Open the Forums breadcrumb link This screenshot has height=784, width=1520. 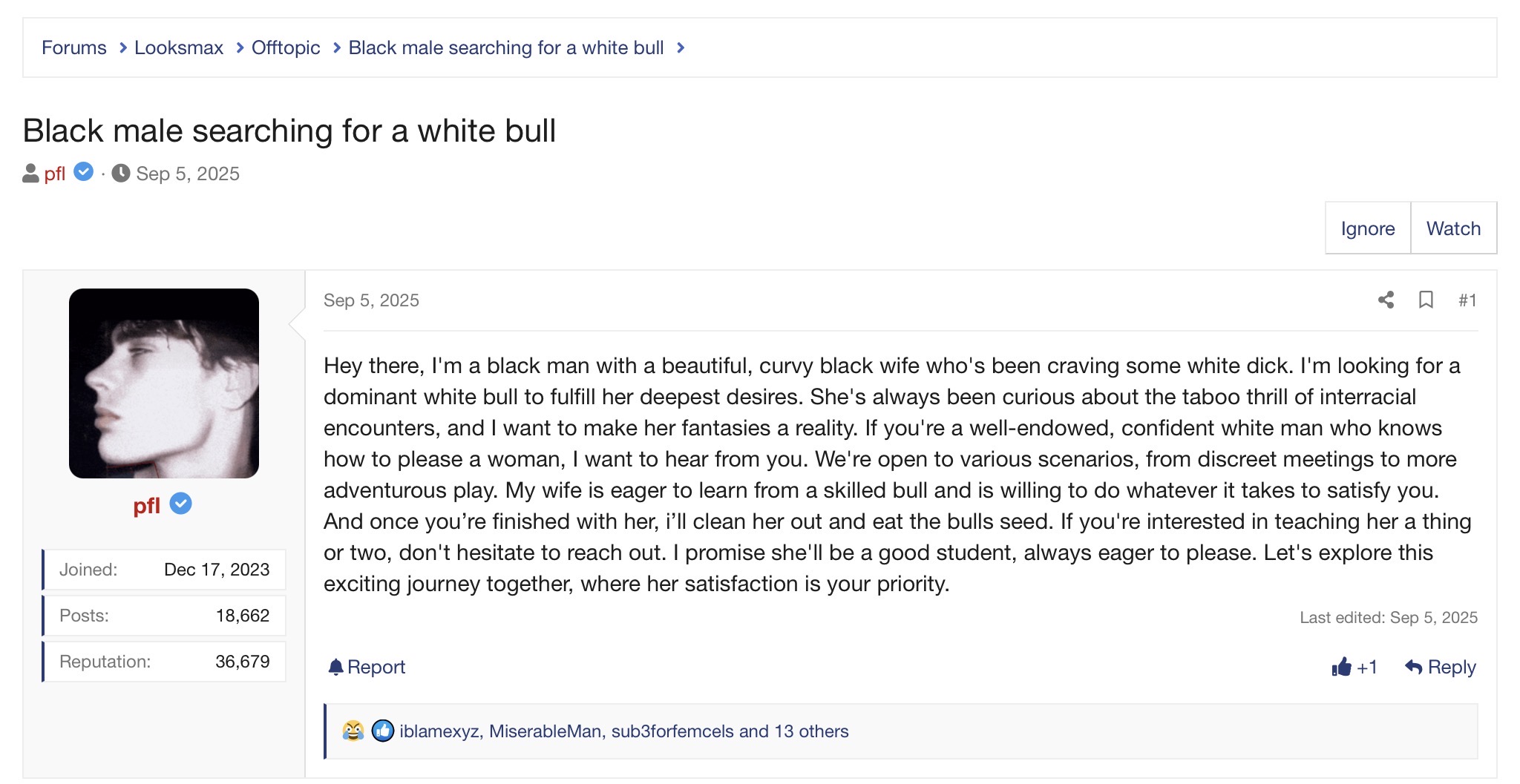[74, 48]
